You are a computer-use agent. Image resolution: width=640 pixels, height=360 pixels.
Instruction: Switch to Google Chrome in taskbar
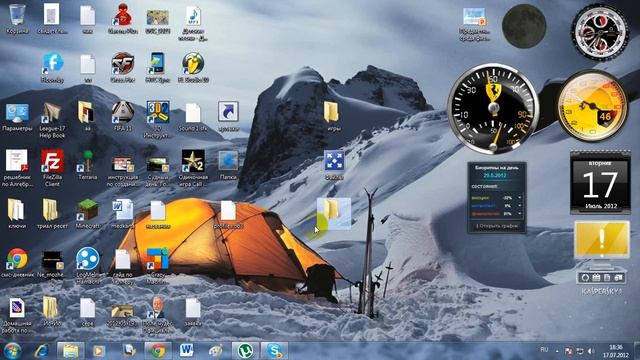click(x=158, y=351)
